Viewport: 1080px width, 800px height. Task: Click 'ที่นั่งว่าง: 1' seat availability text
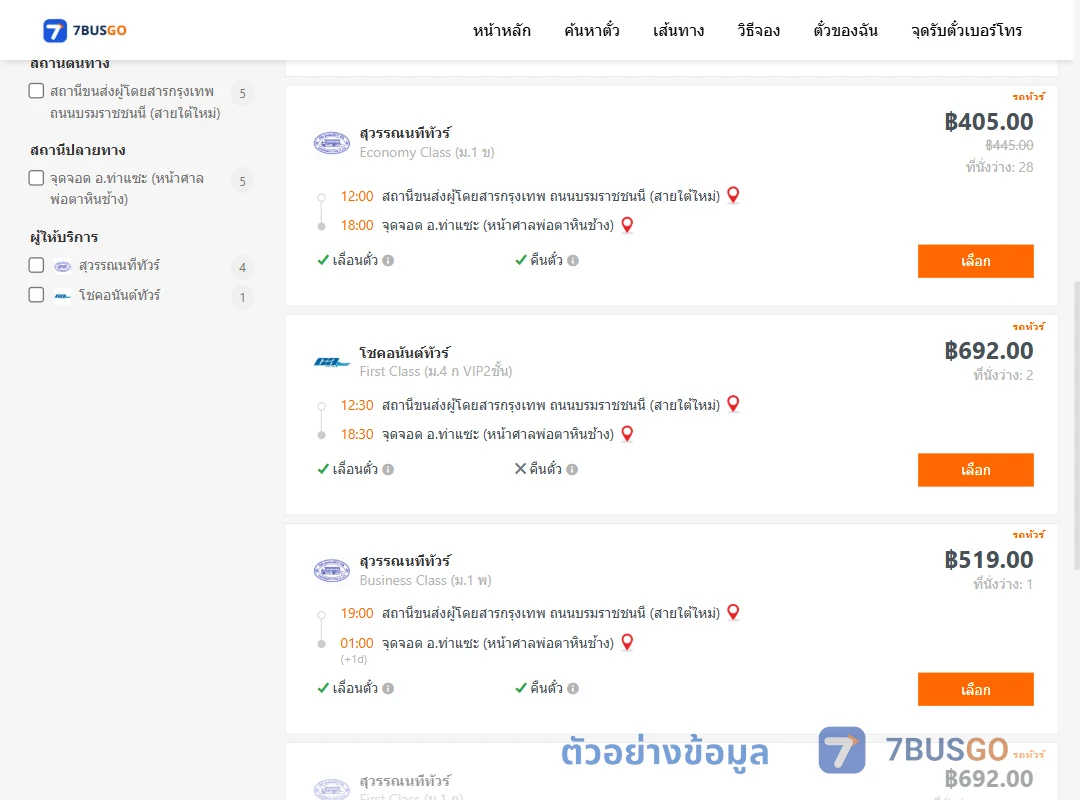tap(1003, 584)
